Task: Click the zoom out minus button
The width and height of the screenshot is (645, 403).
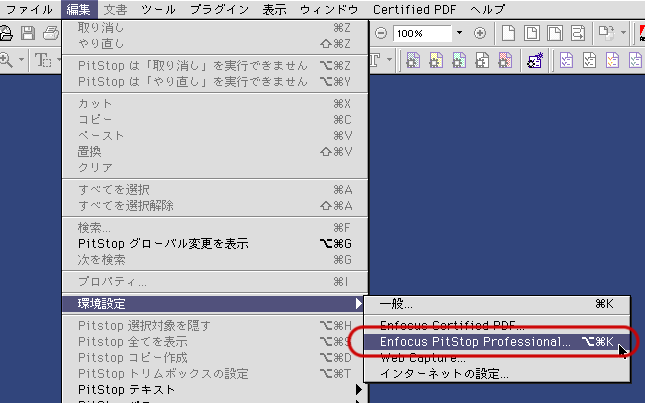Action: (381, 33)
